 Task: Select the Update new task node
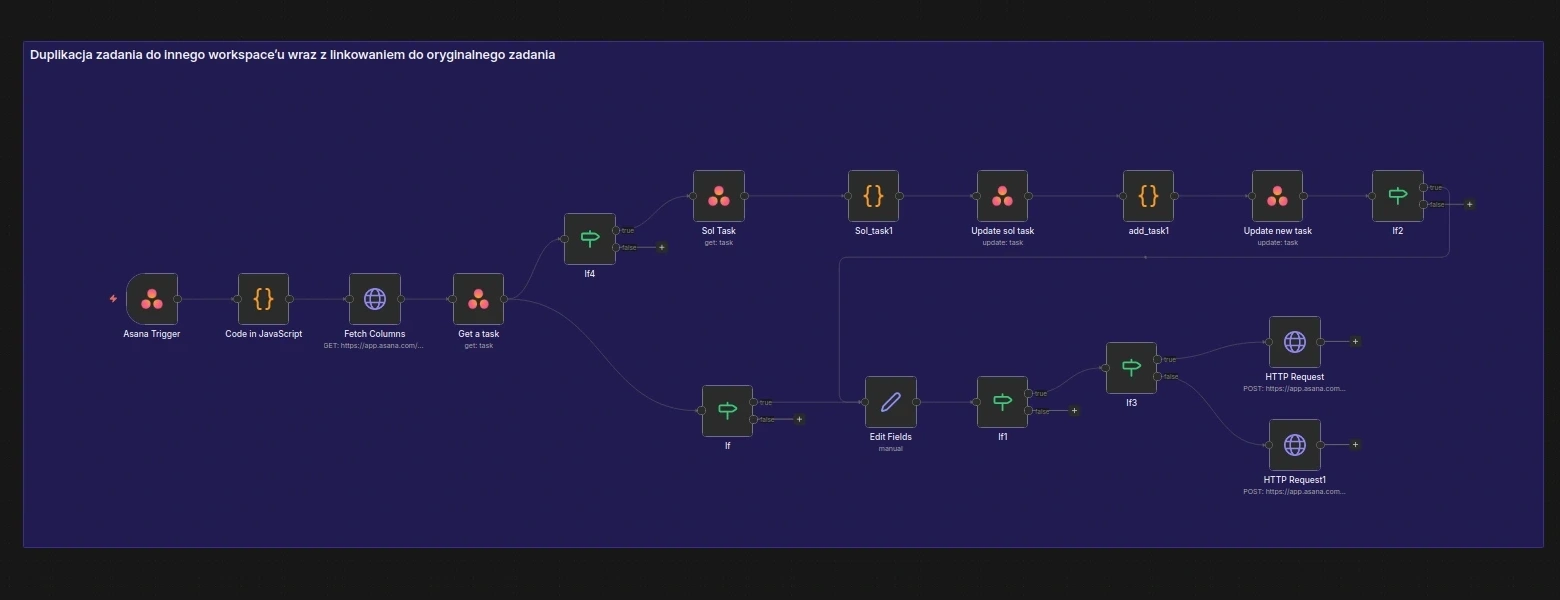pos(1277,195)
